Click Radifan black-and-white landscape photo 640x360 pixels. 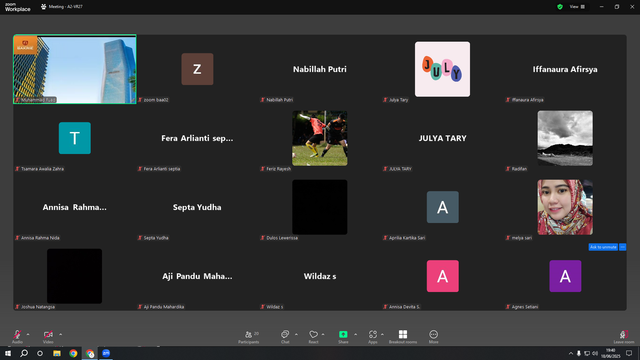click(565, 138)
